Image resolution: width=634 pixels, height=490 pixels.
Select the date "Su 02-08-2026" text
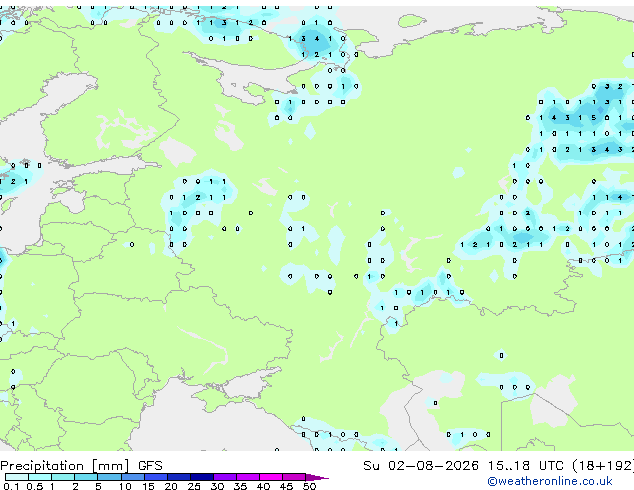421,466
